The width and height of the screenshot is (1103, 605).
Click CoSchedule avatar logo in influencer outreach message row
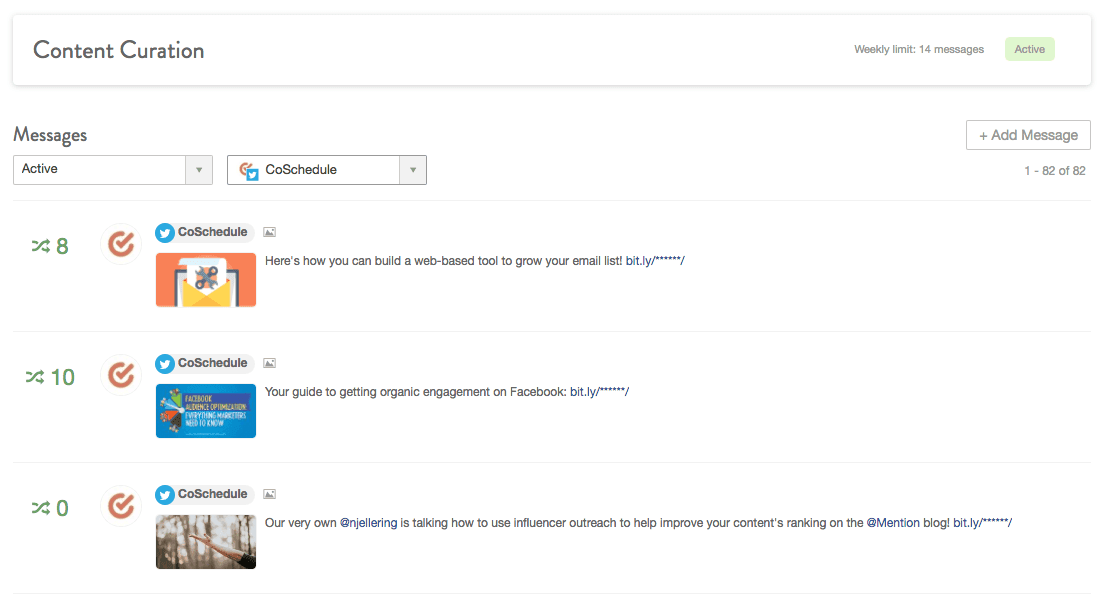[x=121, y=506]
